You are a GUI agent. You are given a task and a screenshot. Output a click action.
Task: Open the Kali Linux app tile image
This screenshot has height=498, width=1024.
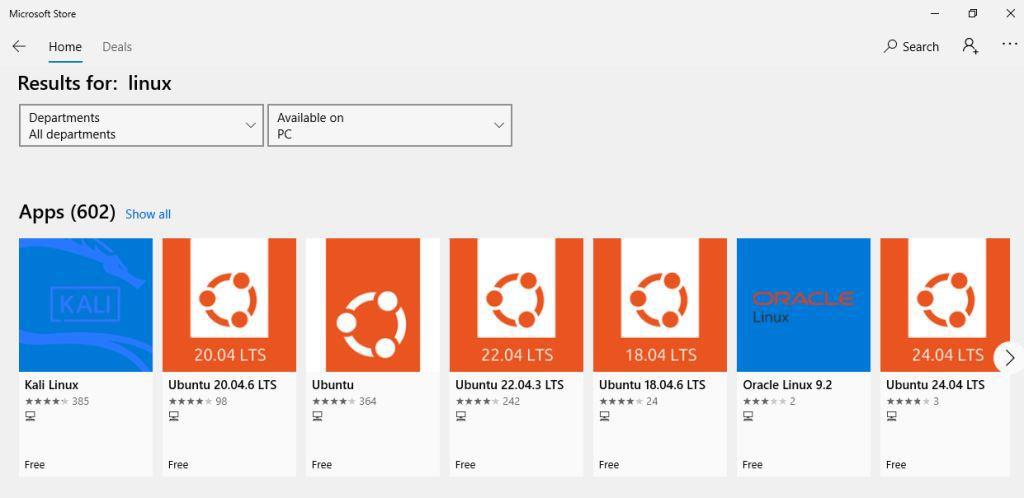point(86,305)
